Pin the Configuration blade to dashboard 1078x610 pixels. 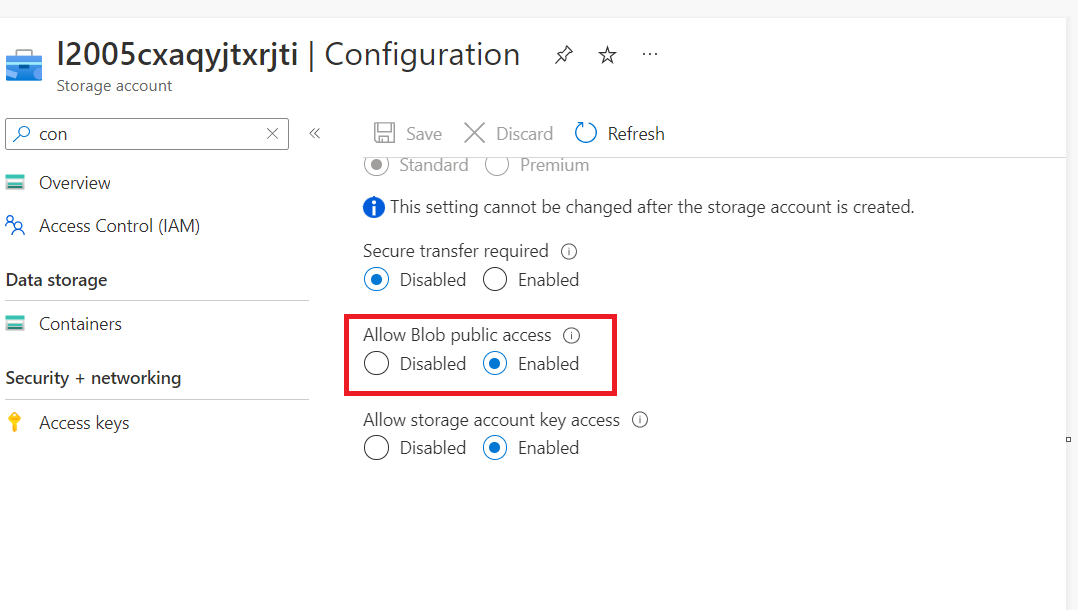pyautogui.click(x=564, y=55)
